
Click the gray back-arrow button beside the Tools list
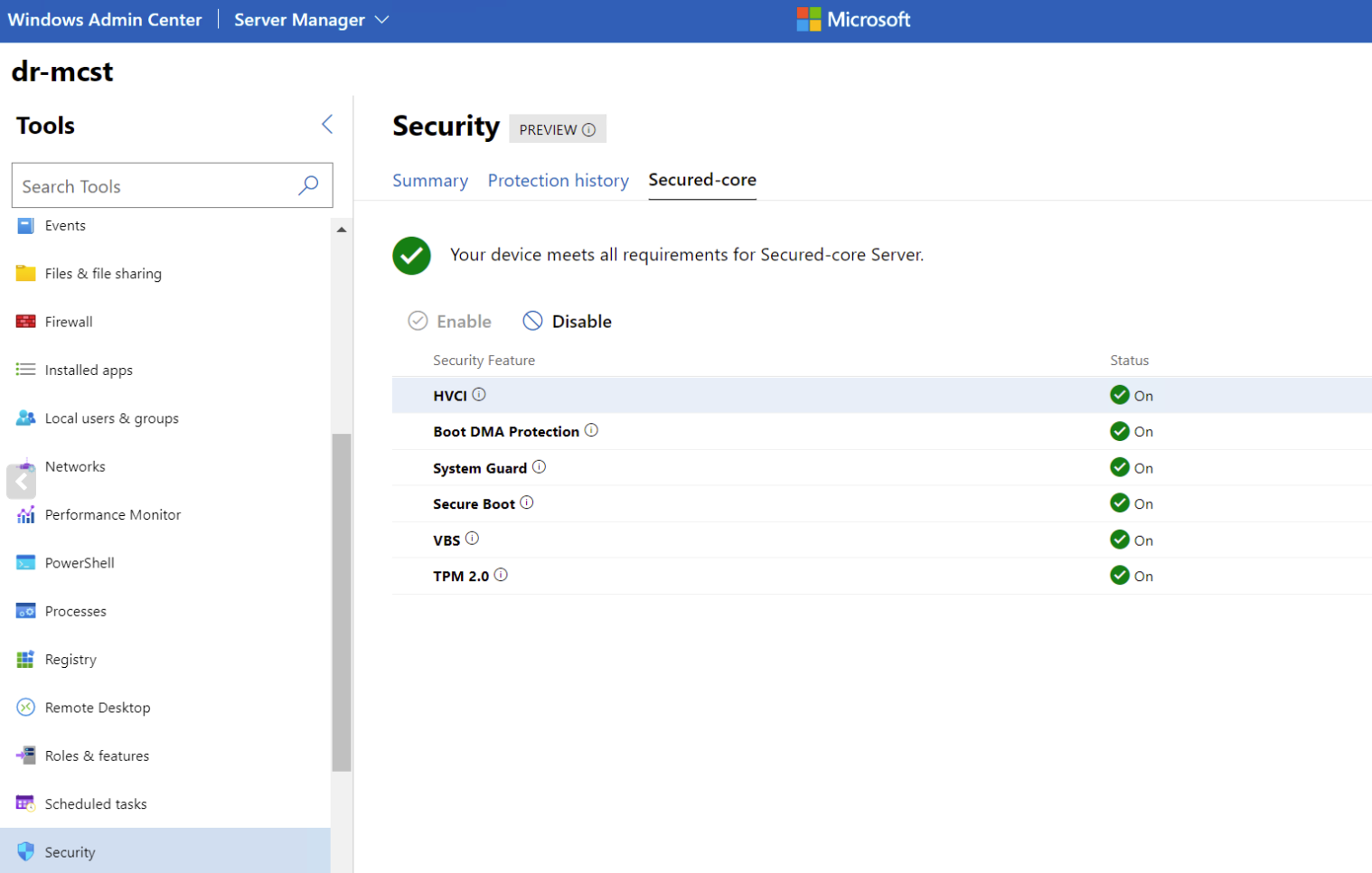tap(21, 482)
